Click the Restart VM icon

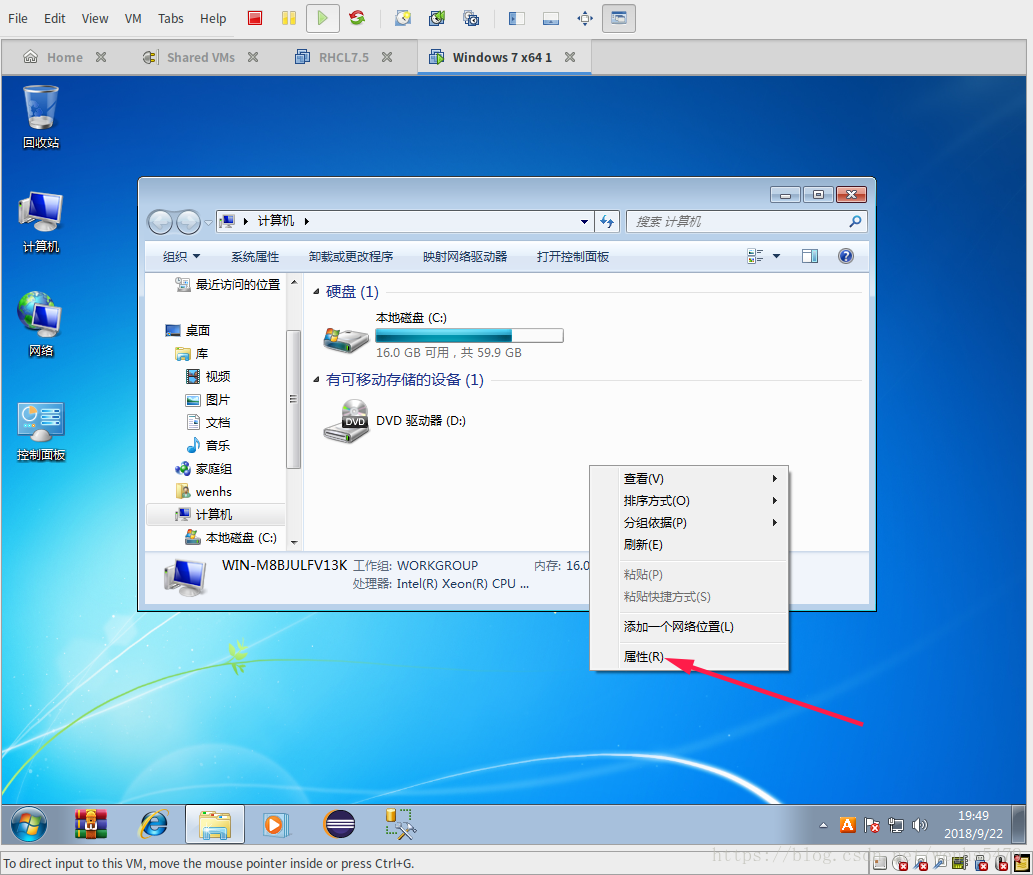[x=357, y=18]
